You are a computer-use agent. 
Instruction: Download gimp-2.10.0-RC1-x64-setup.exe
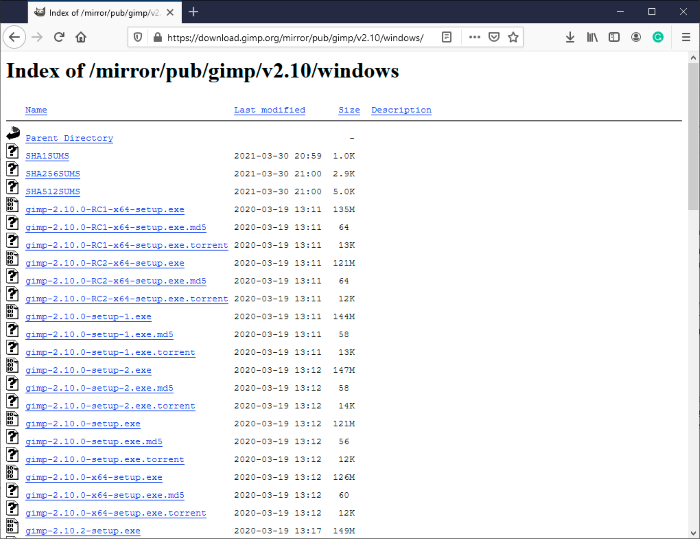(x=105, y=209)
